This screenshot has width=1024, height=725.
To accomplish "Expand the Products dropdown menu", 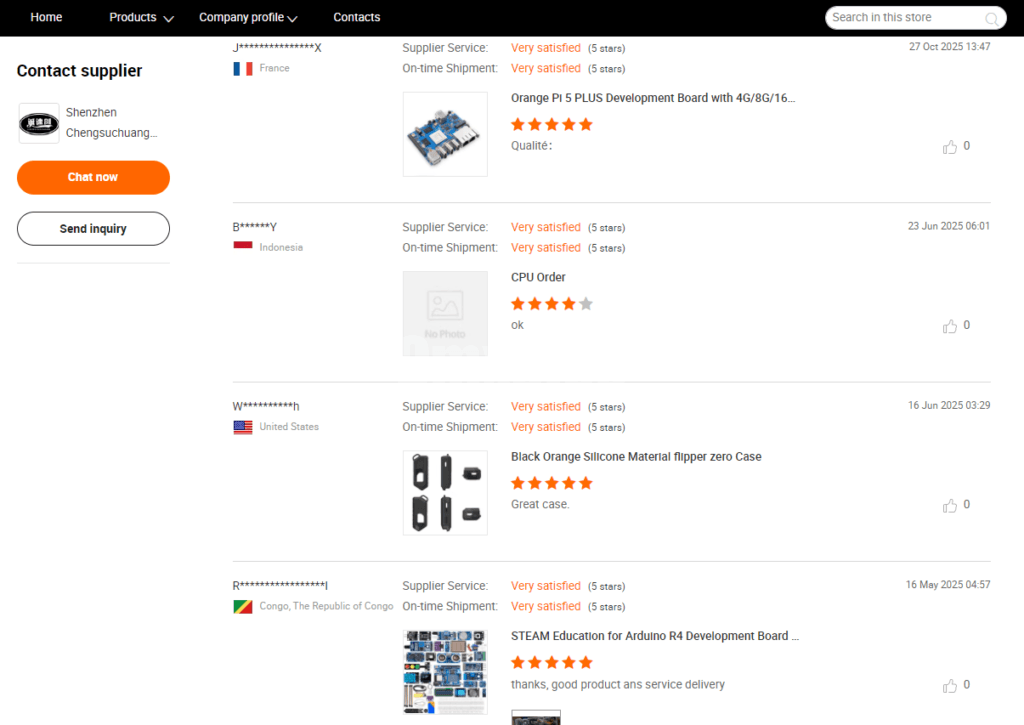I will coord(141,17).
